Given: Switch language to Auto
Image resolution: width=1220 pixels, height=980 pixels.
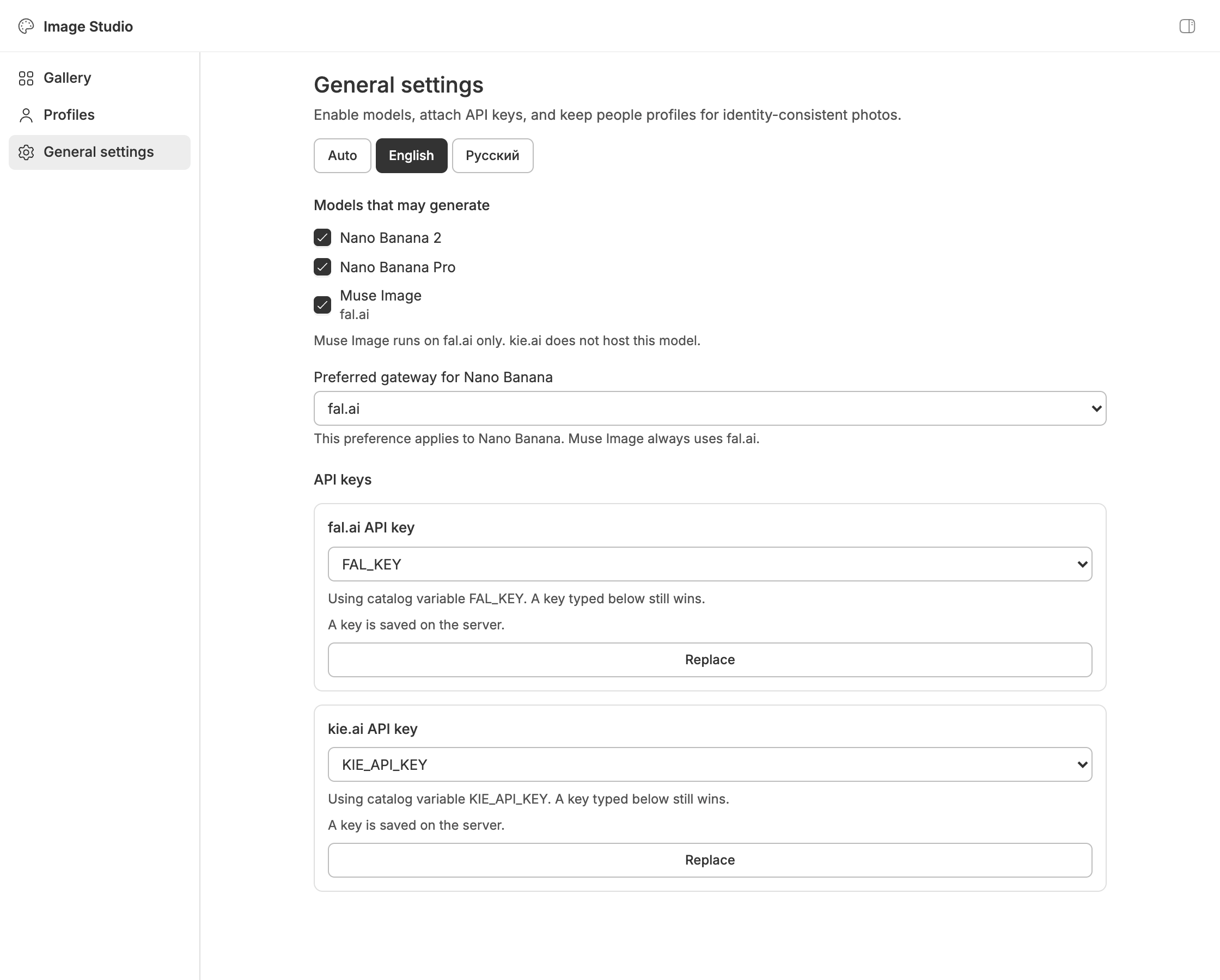Looking at the screenshot, I should [343, 156].
